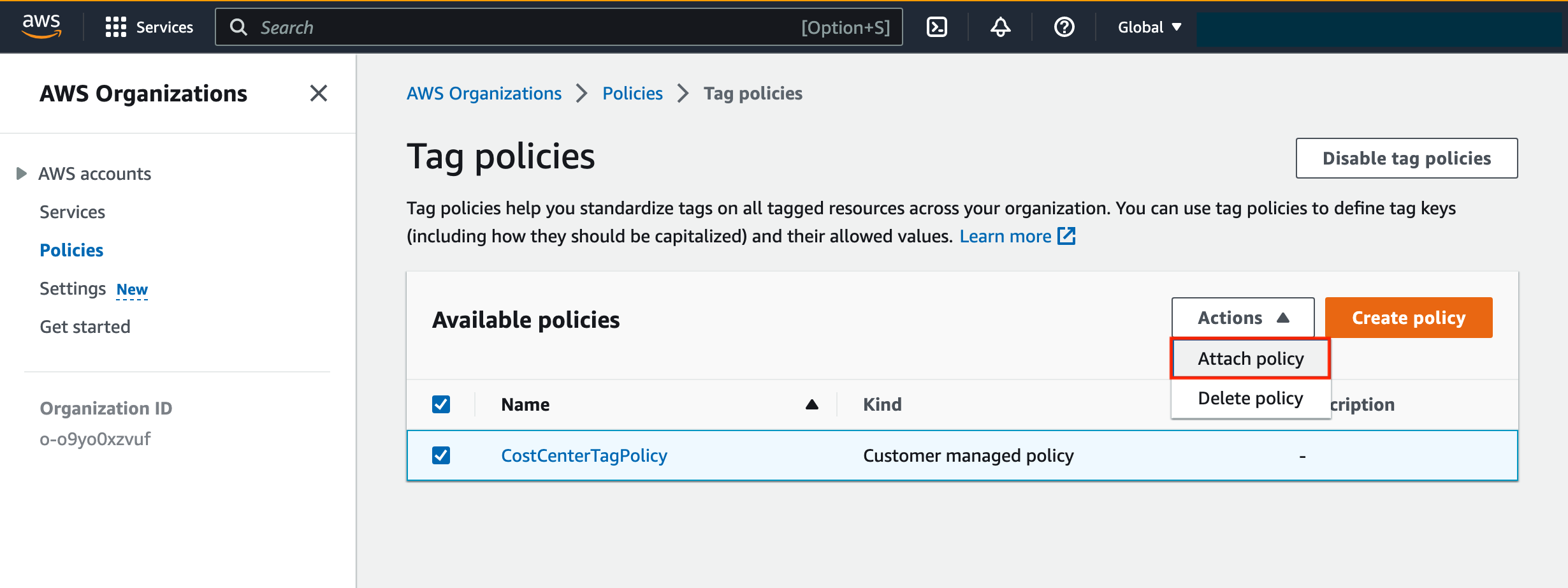The width and height of the screenshot is (1568, 588).
Task: Sort policies by the Name column arrow
Action: tap(811, 404)
